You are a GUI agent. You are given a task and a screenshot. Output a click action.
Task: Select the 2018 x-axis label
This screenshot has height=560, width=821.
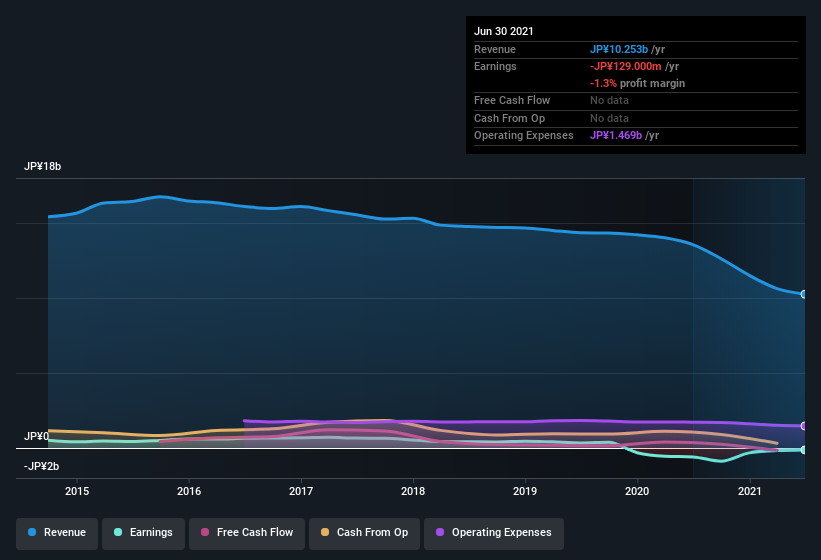click(413, 491)
